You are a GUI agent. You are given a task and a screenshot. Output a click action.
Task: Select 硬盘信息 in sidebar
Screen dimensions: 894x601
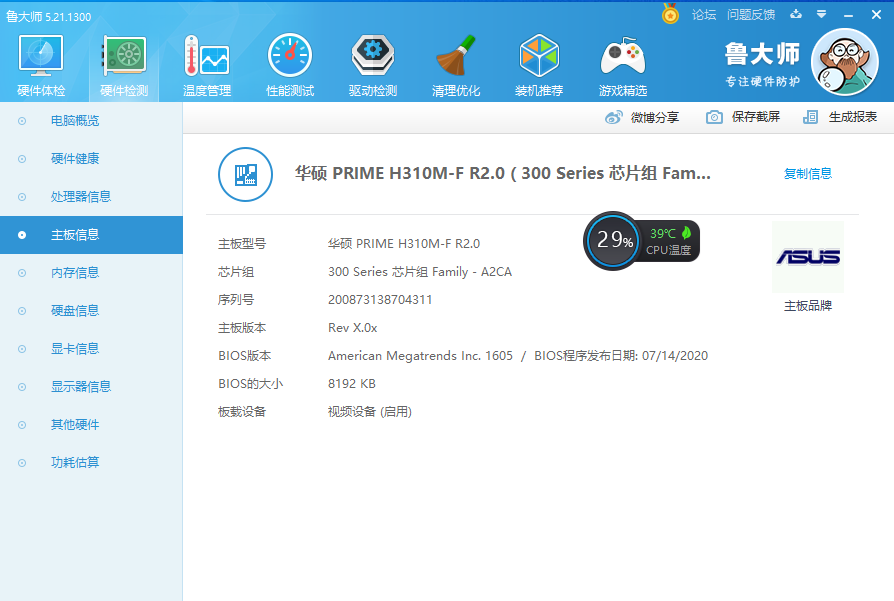pos(91,311)
